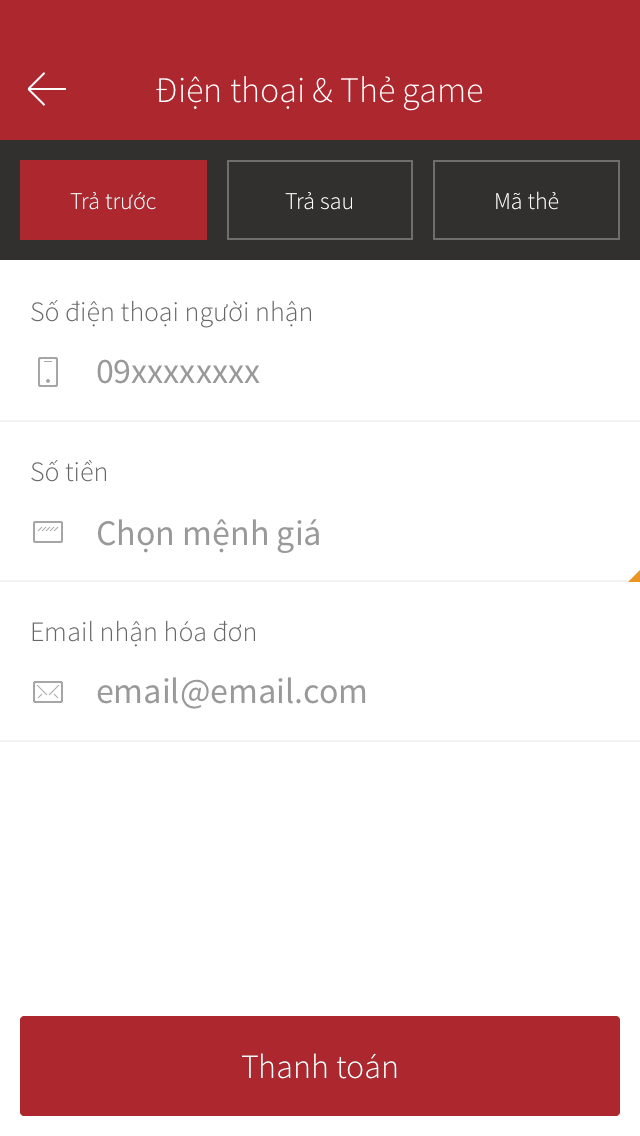The width and height of the screenshot is (640, 1136).
Task: Select the Trả trước tab
Action: (x=113, y=200)
